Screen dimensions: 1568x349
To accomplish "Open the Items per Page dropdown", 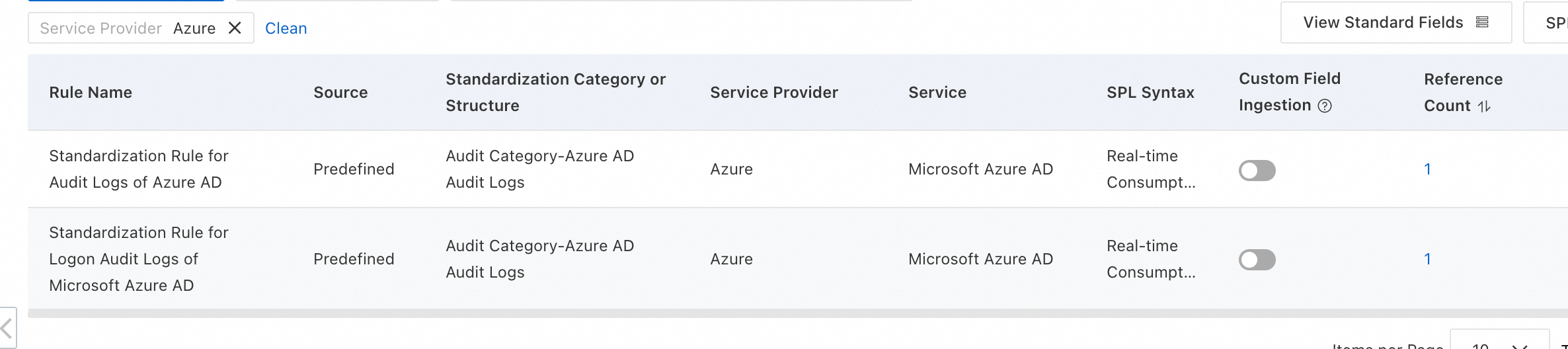I will [1499, 344].
